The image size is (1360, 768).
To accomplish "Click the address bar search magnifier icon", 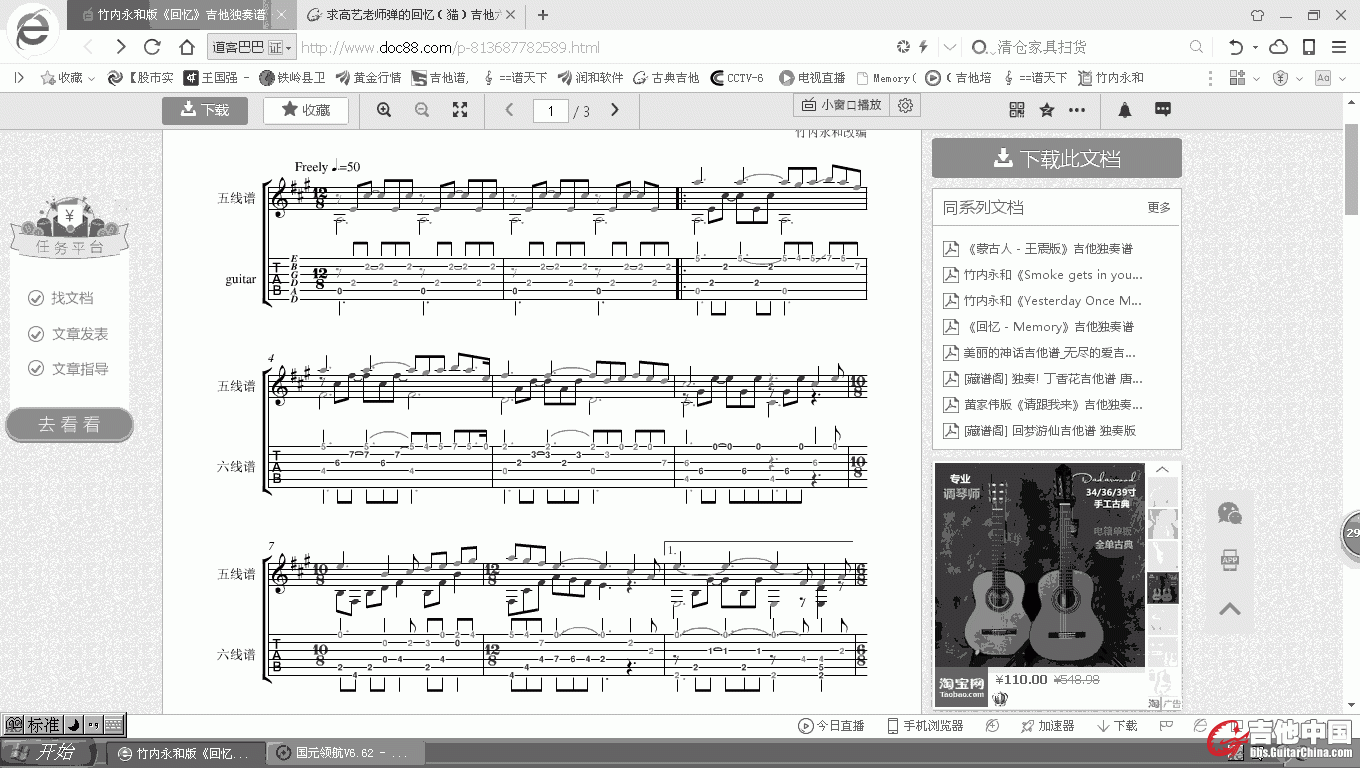I will click(x=1196, y=47).
